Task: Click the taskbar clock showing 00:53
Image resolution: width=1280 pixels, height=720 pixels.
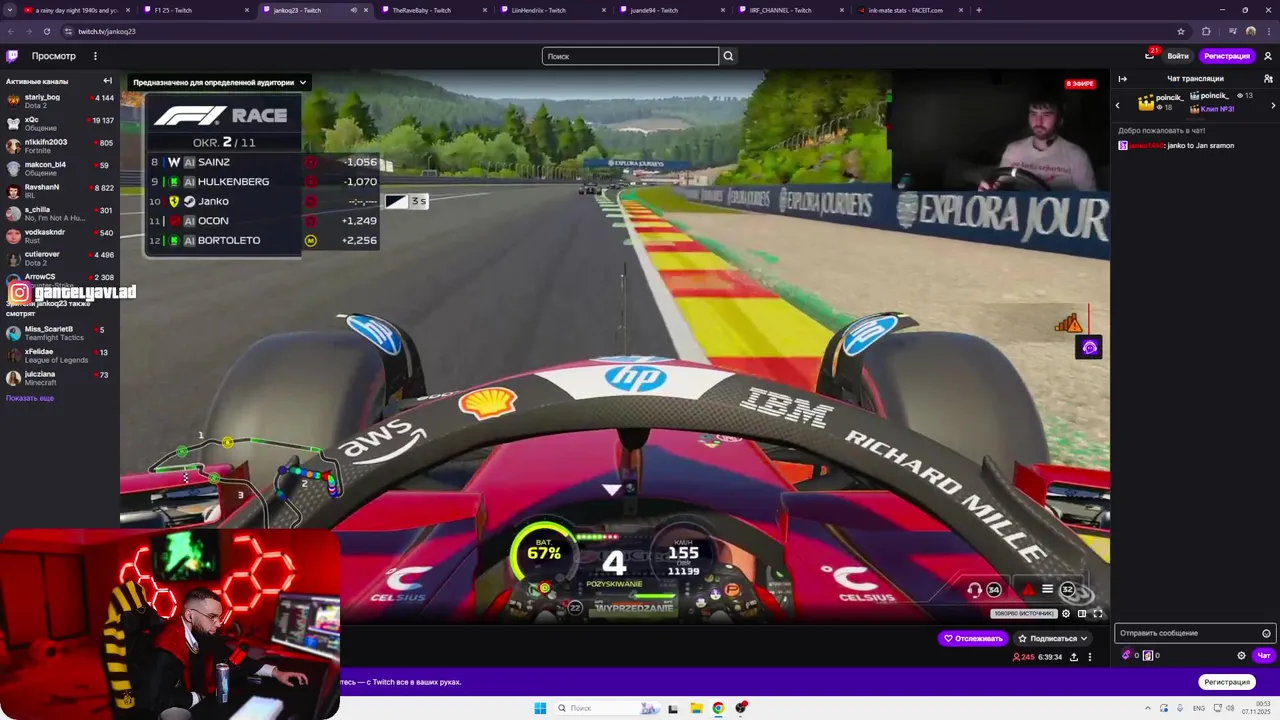Action: point(1256,708)
